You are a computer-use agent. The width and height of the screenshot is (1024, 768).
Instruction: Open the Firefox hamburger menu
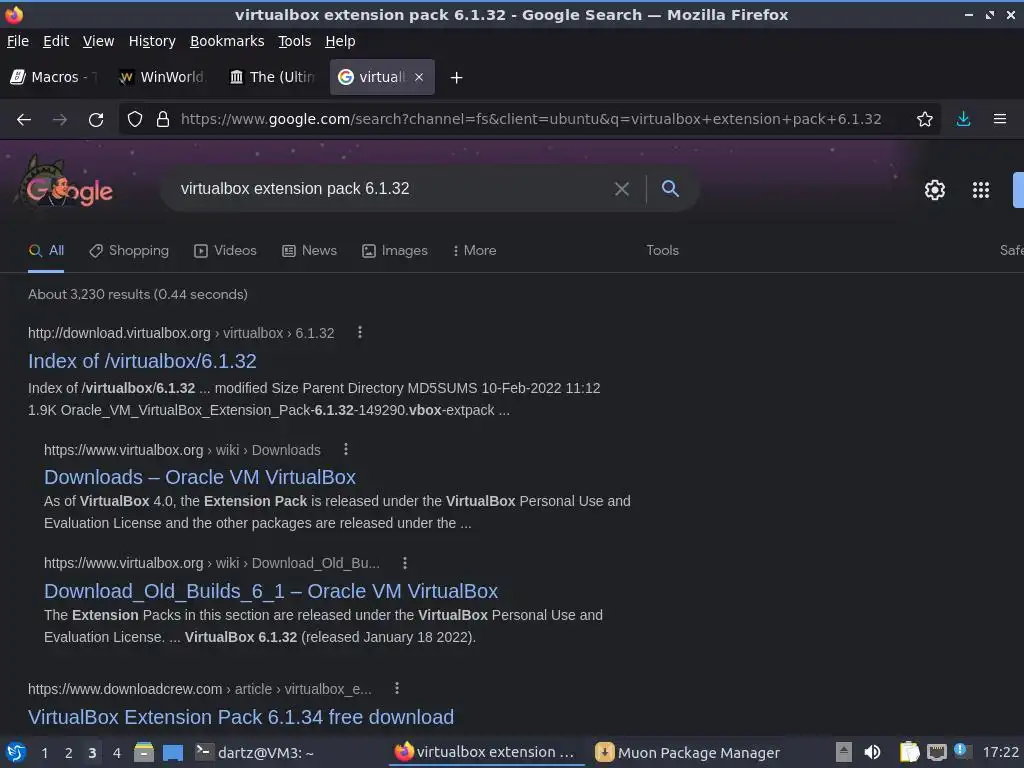(999, 120)
